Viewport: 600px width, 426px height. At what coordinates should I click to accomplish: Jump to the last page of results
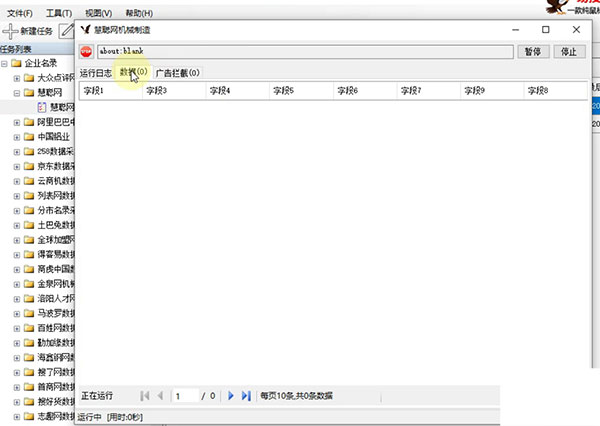tap(246, 396)
